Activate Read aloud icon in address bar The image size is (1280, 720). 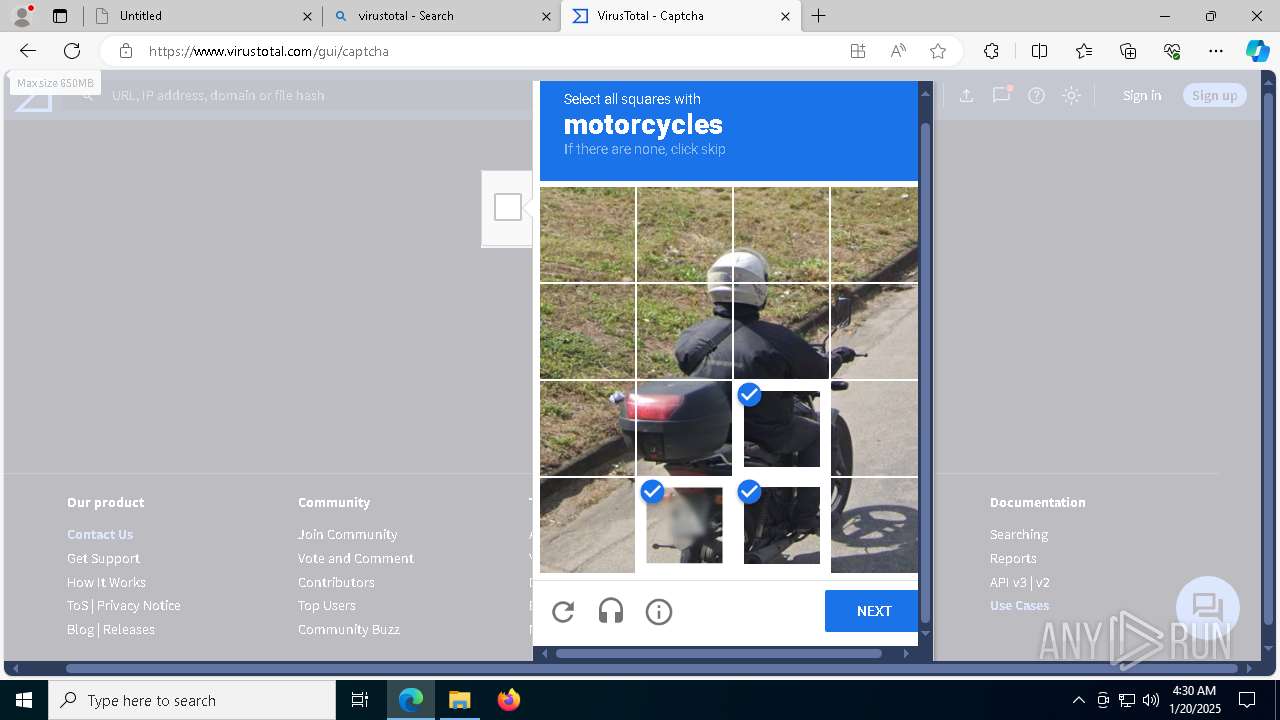click(x=898, y=51)
